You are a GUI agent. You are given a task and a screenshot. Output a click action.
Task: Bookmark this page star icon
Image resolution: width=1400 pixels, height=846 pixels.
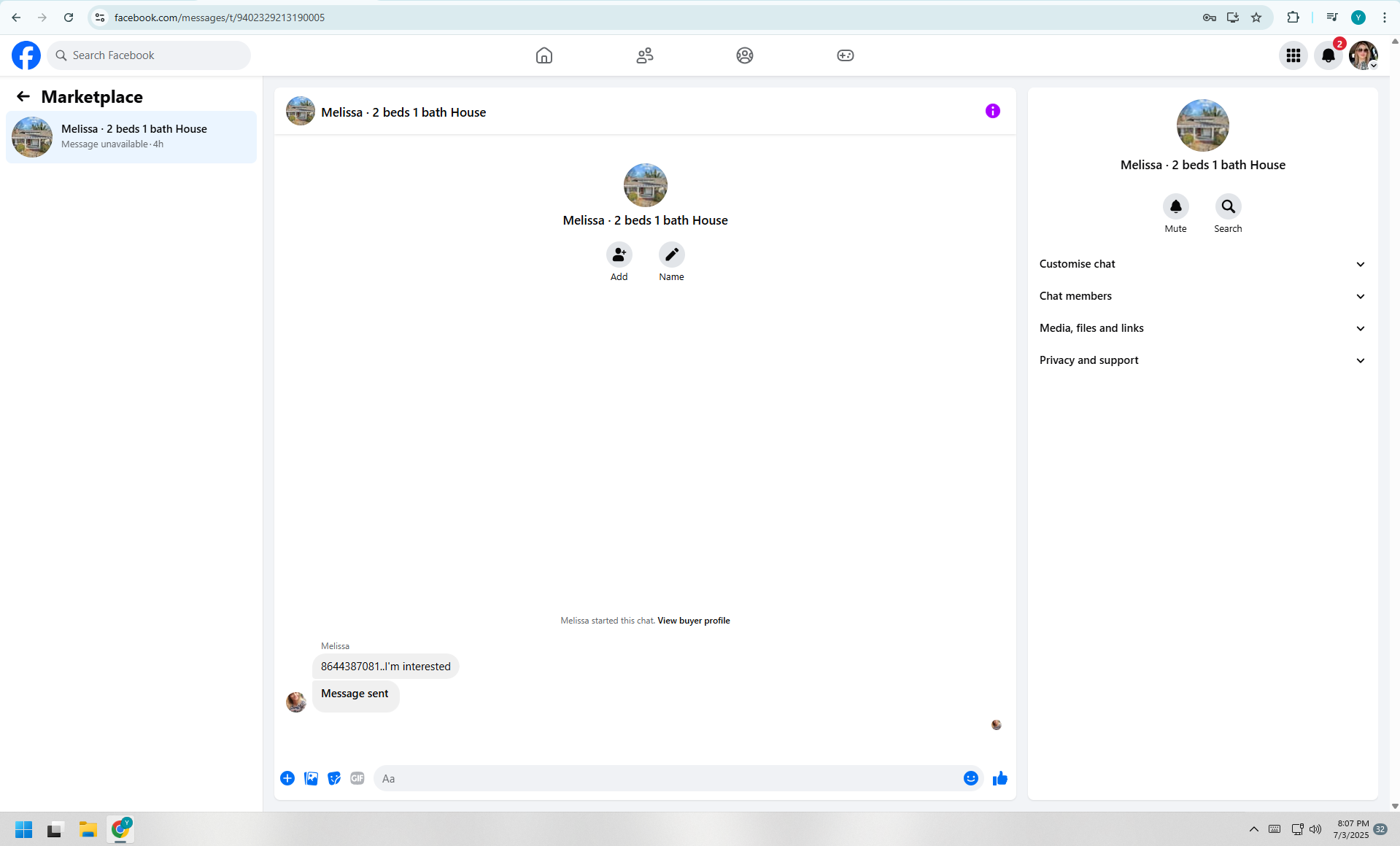(1256, 18)
